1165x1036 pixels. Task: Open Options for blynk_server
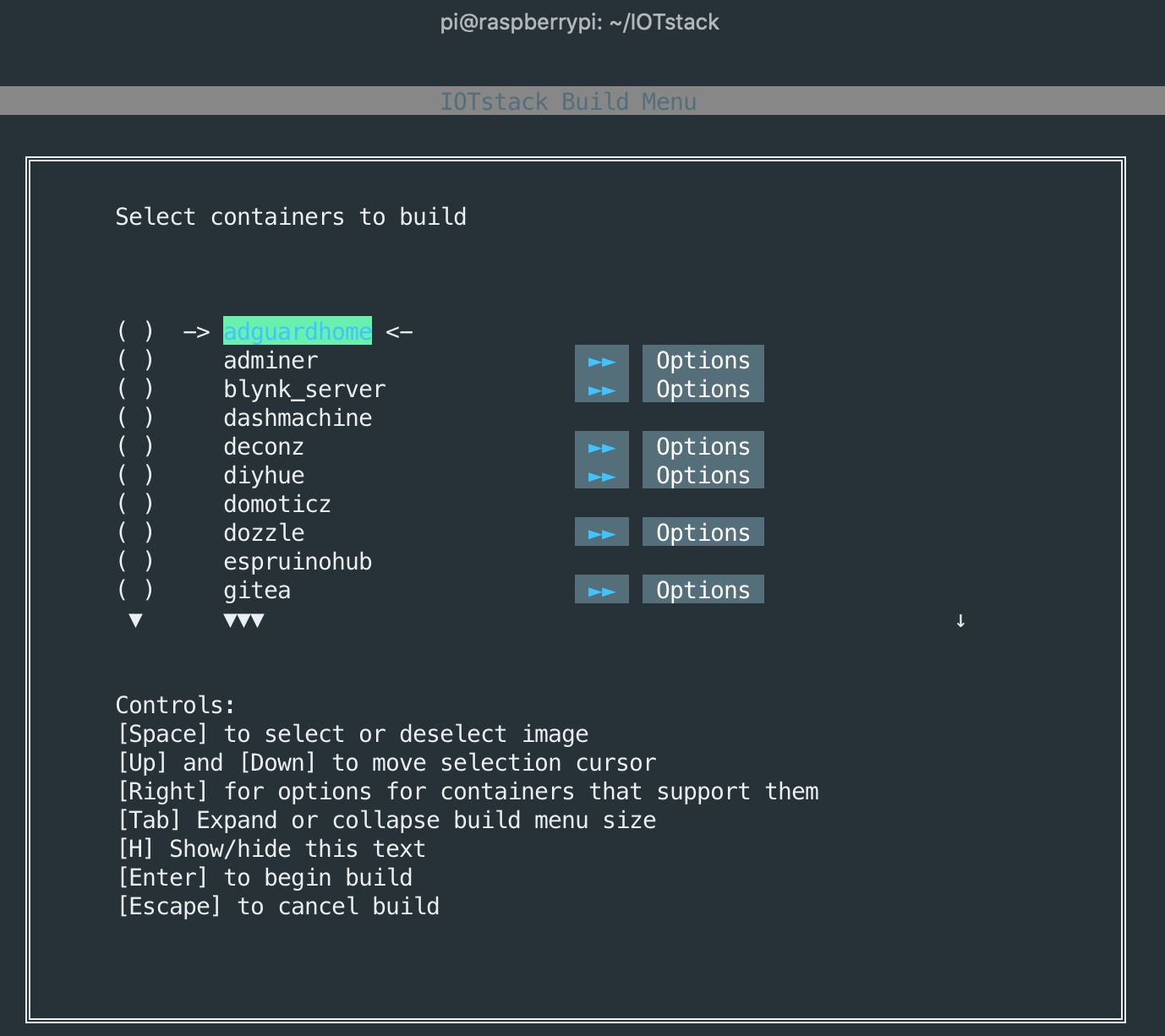(703, 390)
